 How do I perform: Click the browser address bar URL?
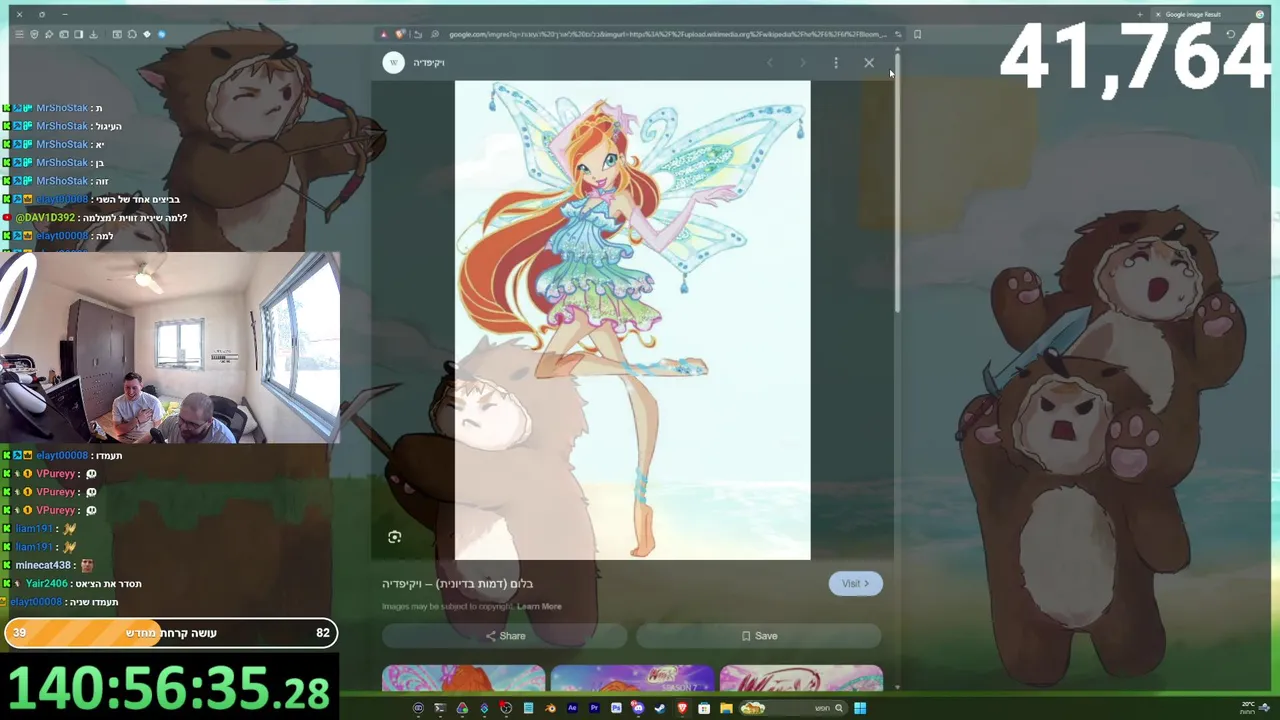click(667, 34)
